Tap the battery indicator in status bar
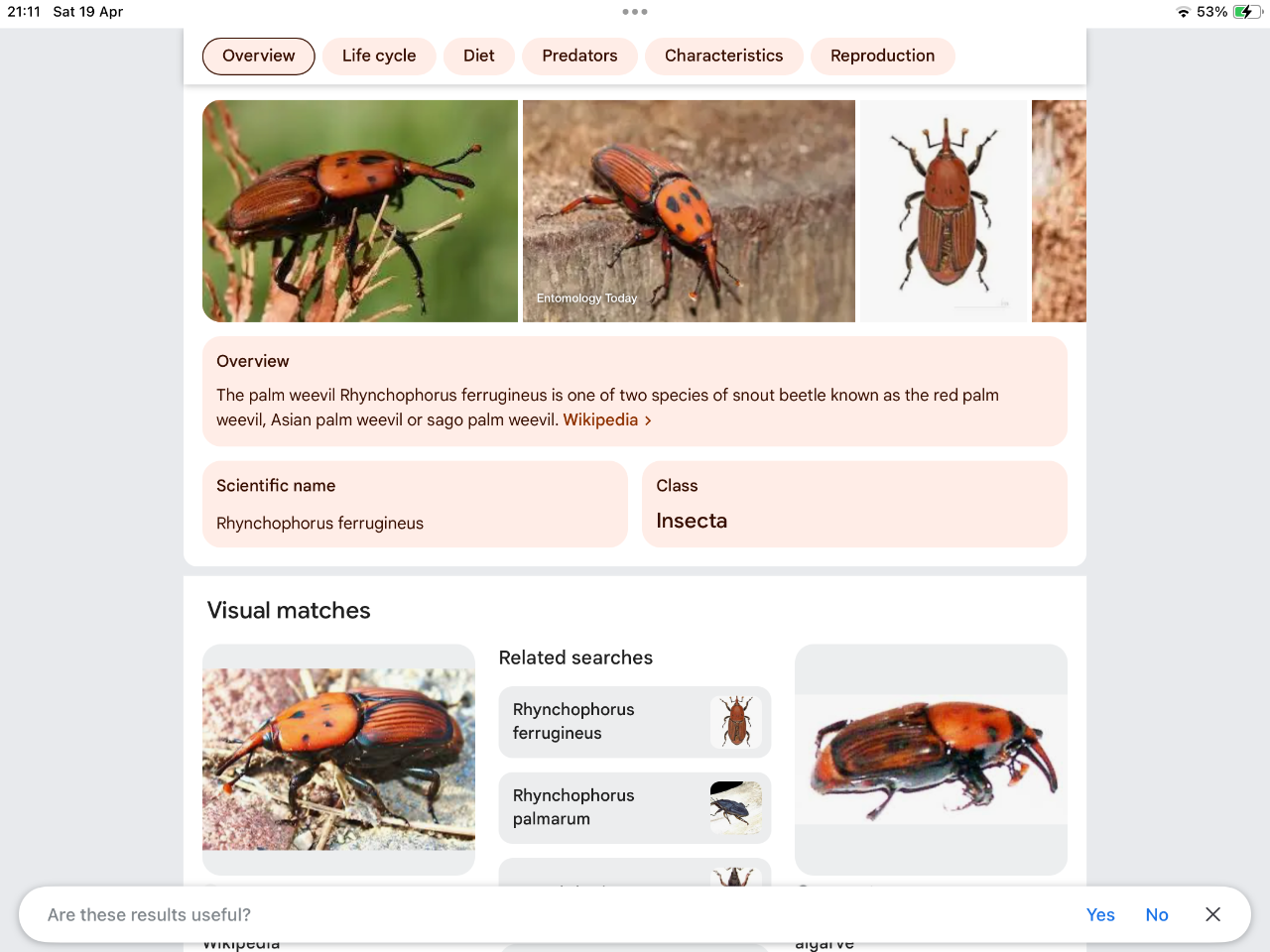1270x952 pixels. pos(1248,12)
